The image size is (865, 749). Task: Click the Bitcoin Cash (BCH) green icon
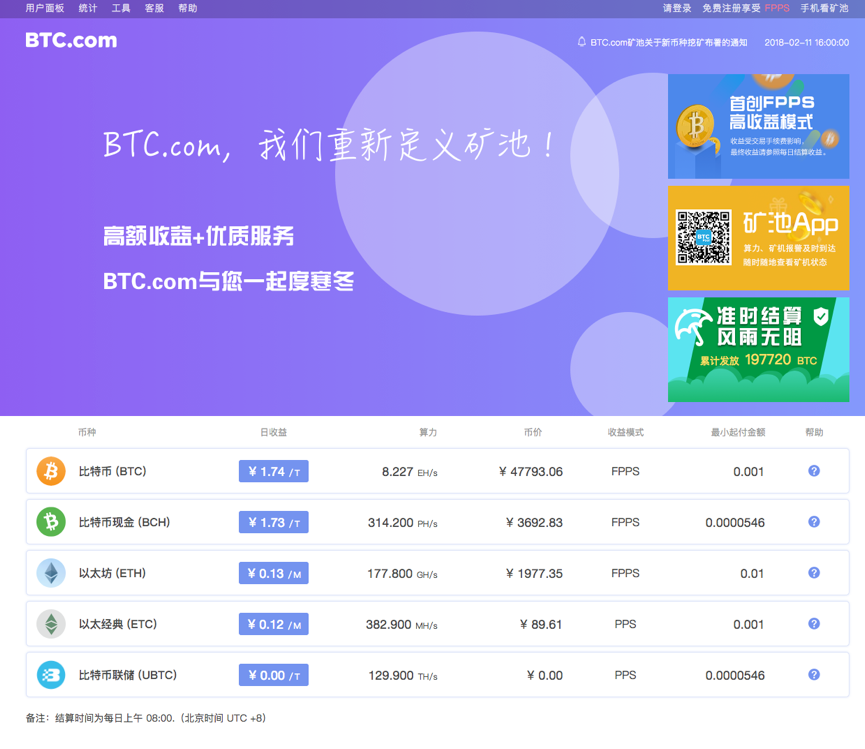51,522
